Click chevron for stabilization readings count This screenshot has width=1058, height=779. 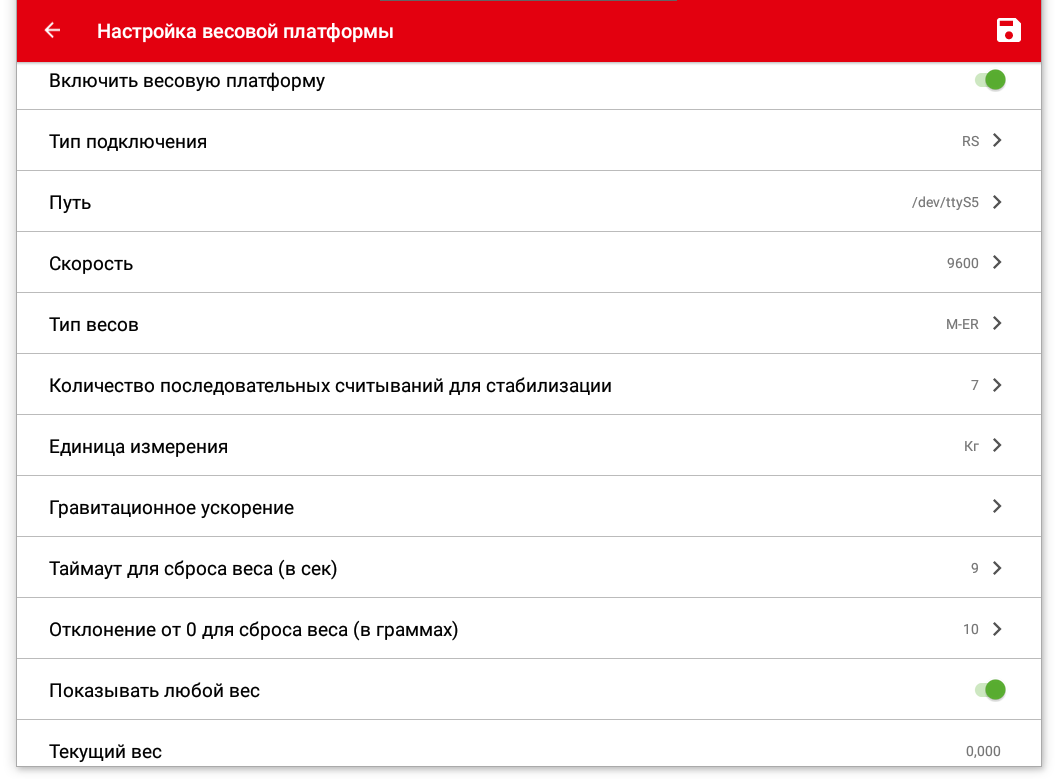tap(996, 385)
